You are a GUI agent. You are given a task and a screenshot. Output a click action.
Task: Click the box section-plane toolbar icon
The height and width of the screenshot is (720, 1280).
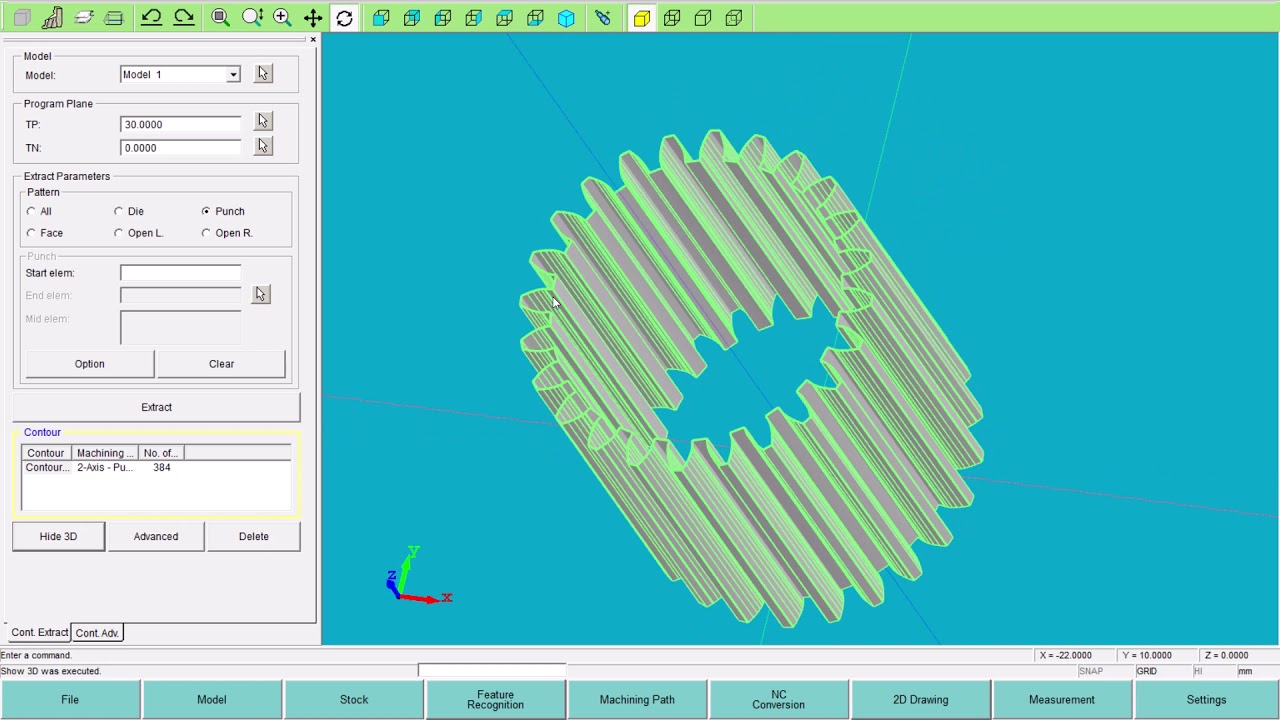[114, 17]
